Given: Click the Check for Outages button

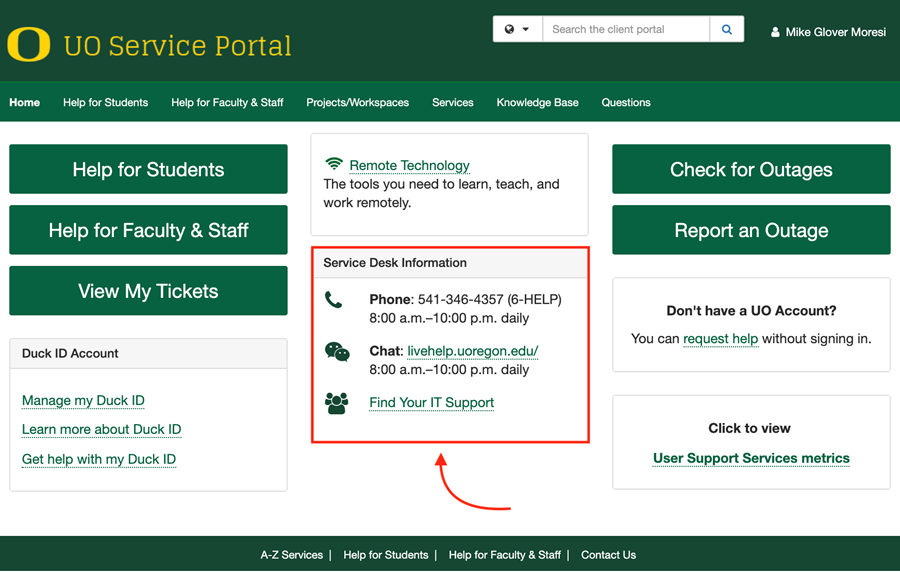Looking at the screenshot, I should tap(751, 169).
